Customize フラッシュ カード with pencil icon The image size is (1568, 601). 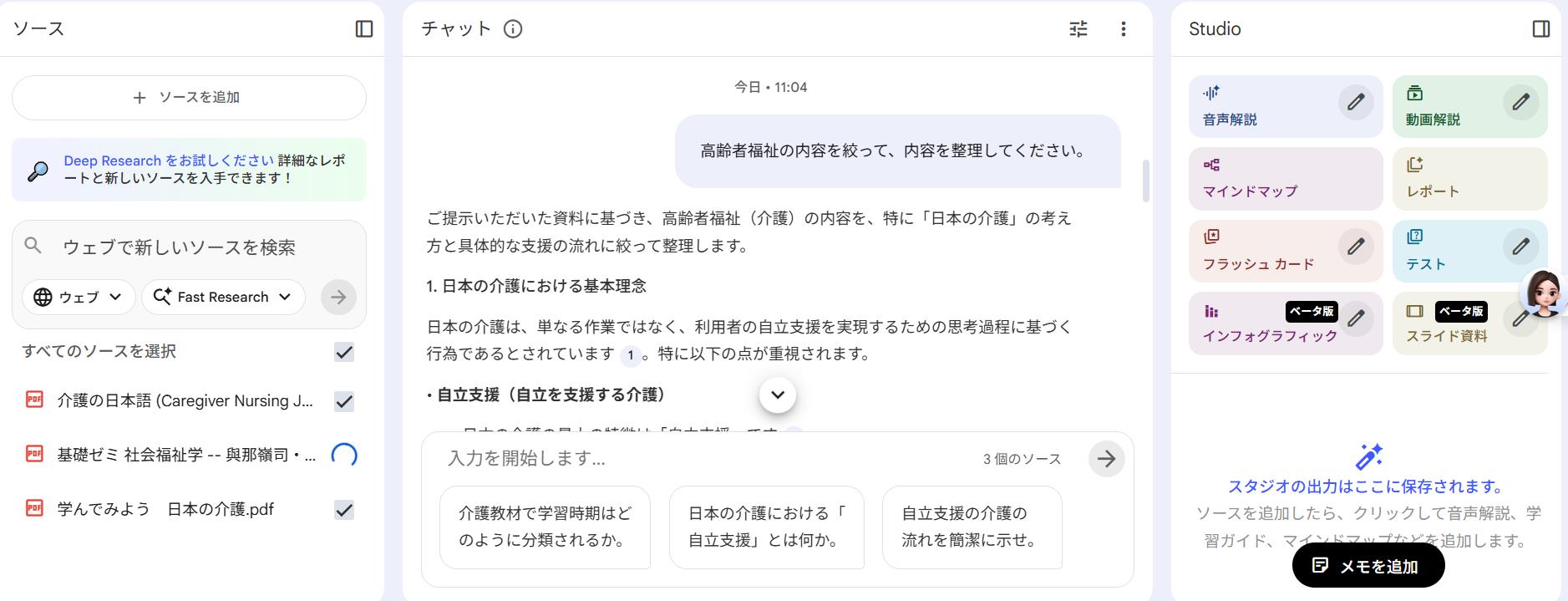1355,247
